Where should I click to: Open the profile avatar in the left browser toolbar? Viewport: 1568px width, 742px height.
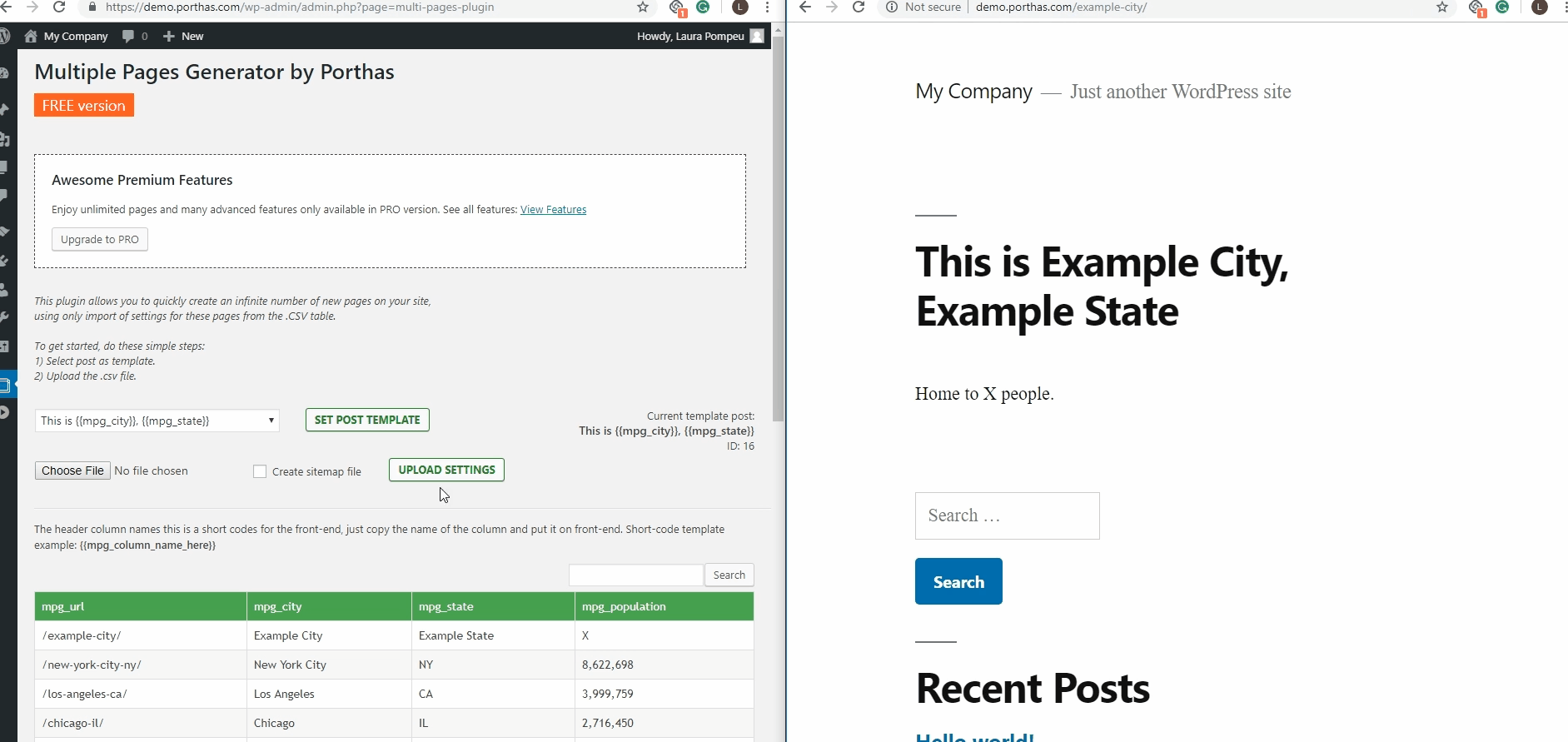[739, 7]
